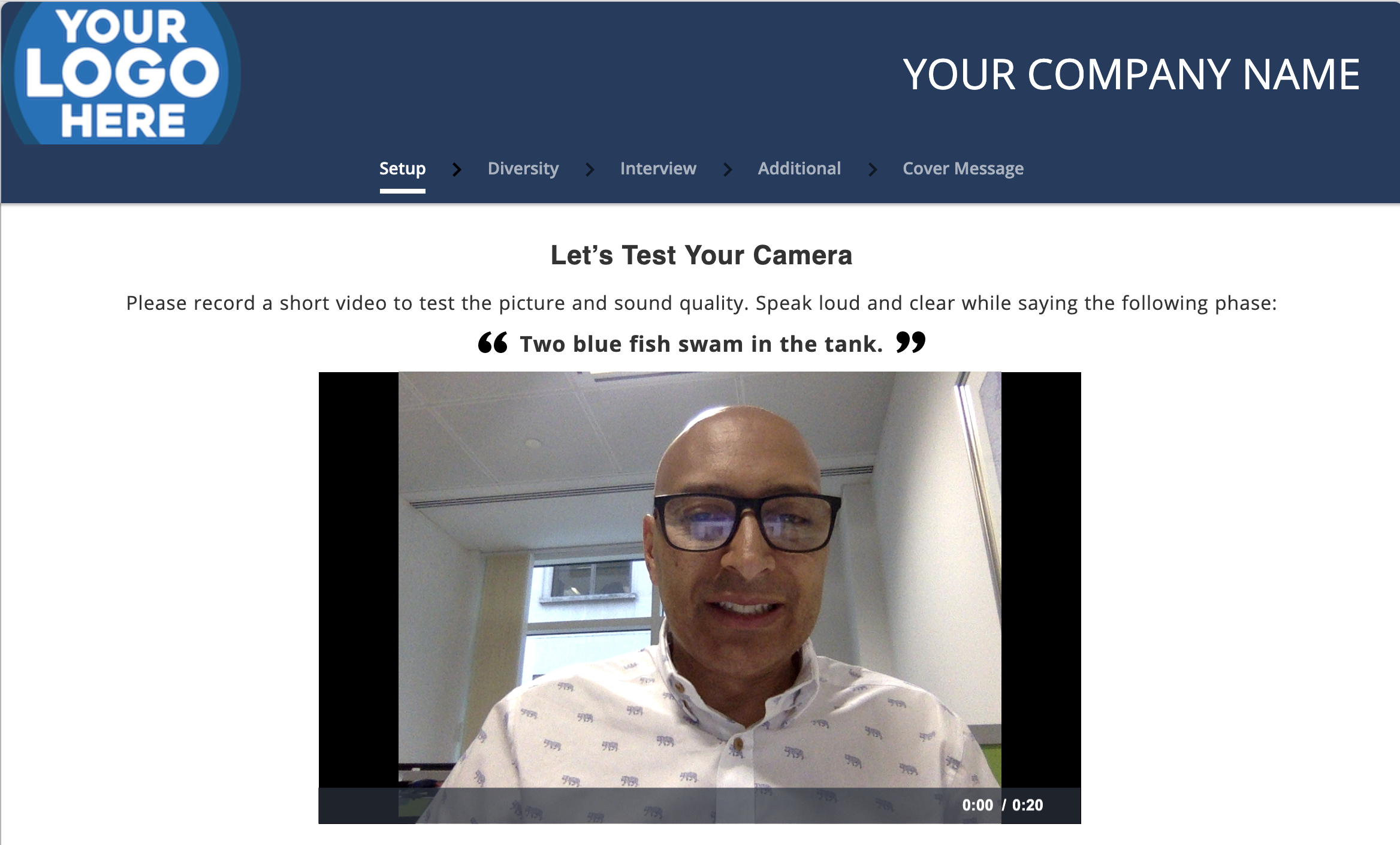The width and height of the screenshot is (1400, 845).
Task: Click the video progress bar
Action: point(635,805)
